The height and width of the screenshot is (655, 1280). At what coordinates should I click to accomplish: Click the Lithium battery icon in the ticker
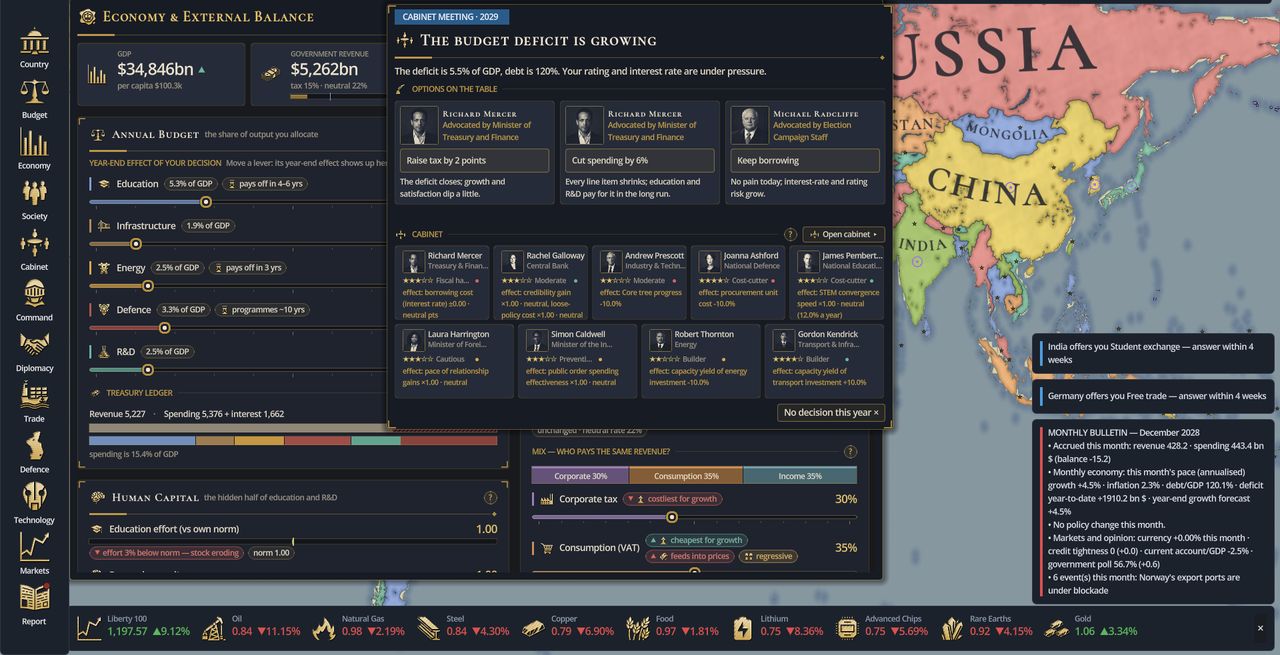[743, 627]
